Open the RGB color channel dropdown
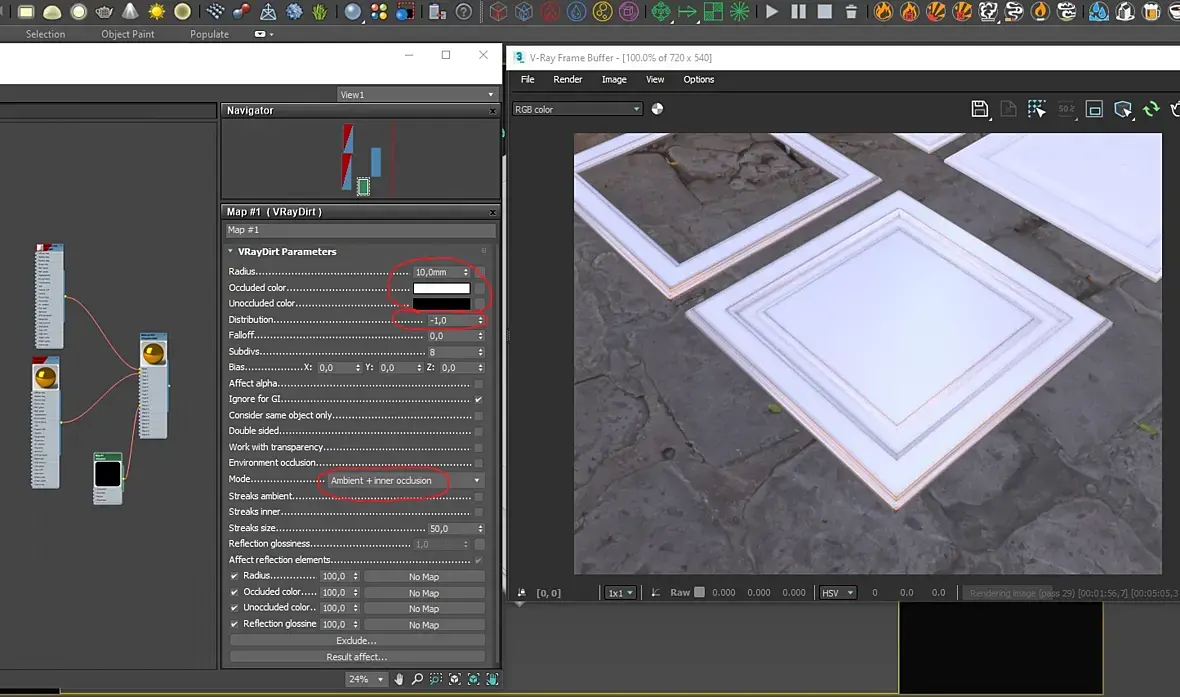Viewport: 1180px width, 697px height. pos(577,109)
